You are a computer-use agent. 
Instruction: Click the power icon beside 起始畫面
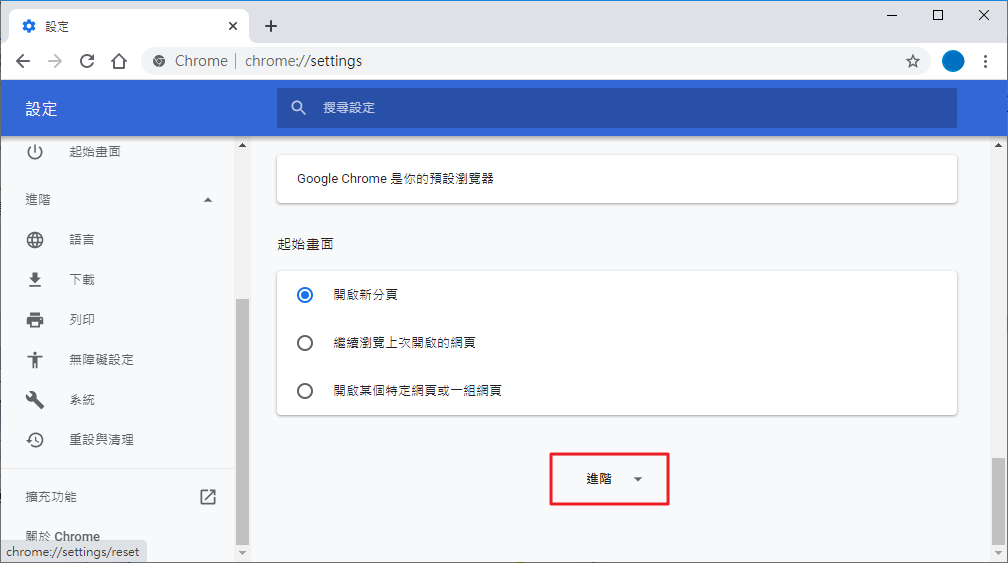point(35,152)
